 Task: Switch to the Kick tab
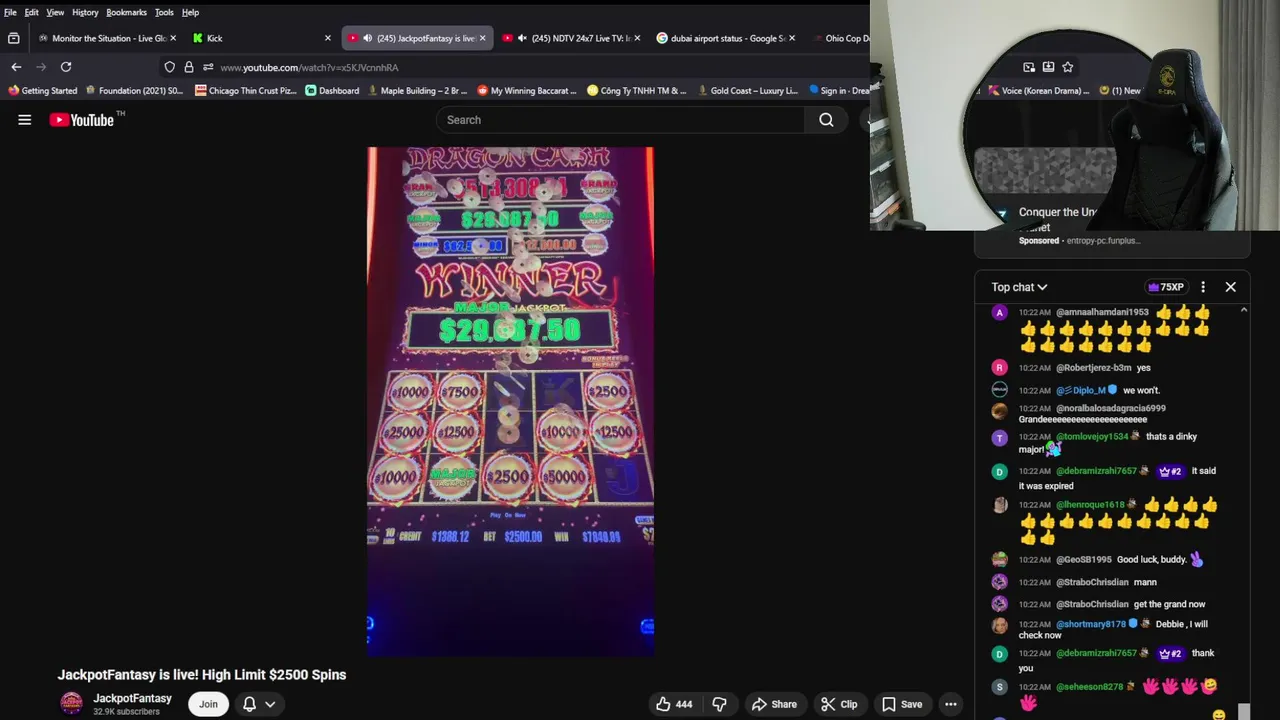point(260,38)
